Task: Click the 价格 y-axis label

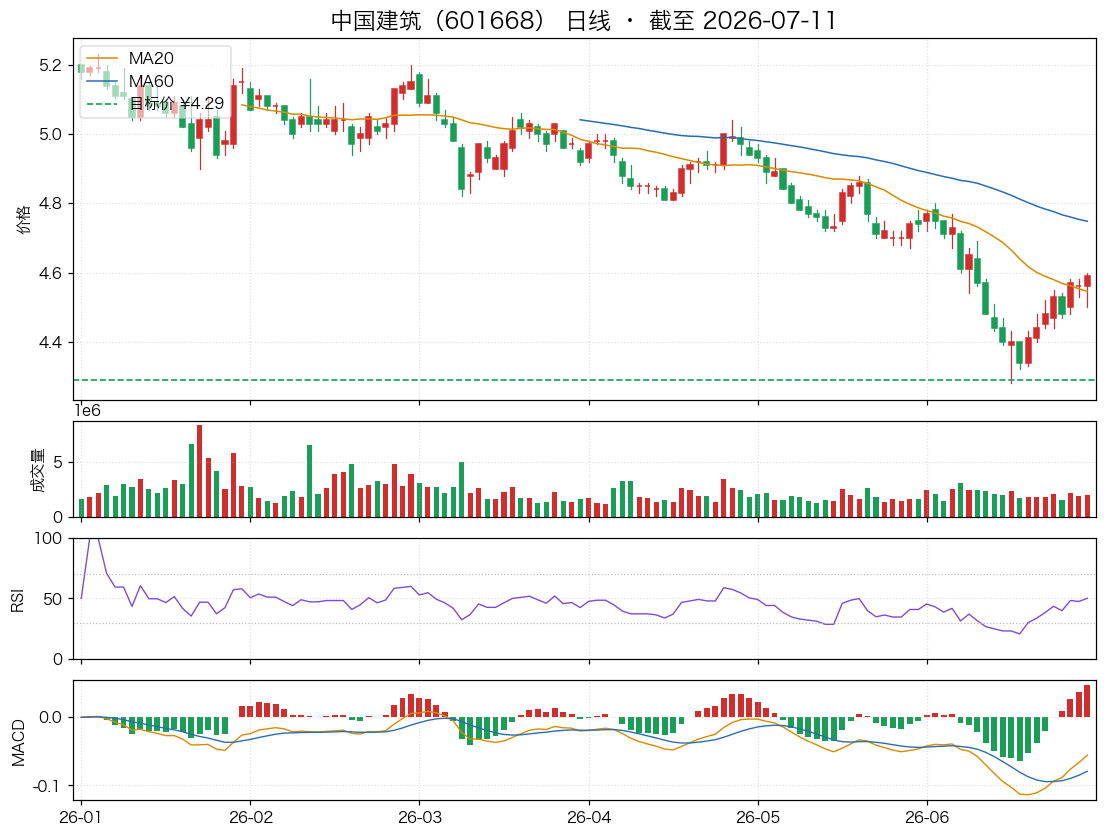Action: click(x=23, y=219)
